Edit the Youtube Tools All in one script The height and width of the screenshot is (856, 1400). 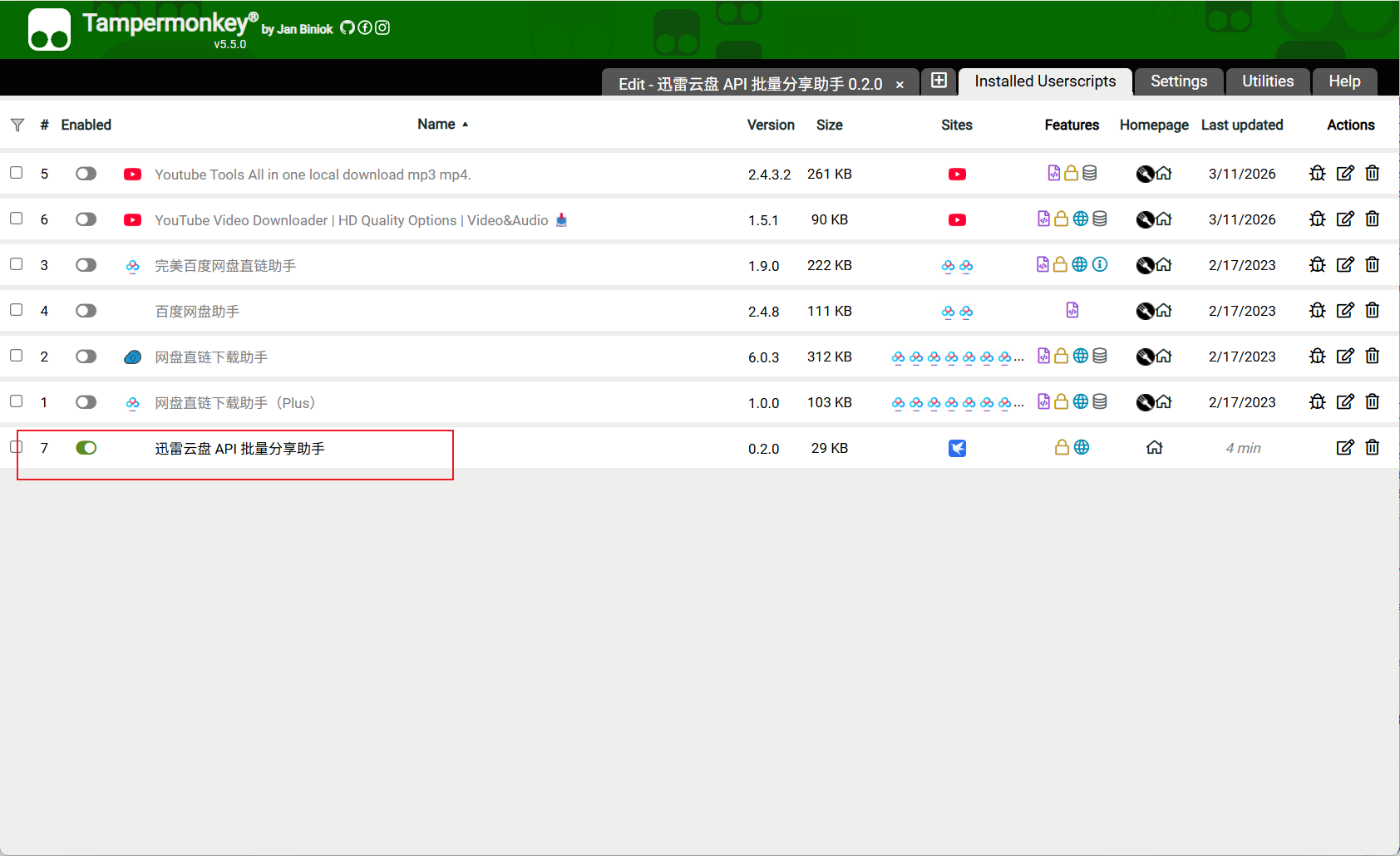[1345, 173]
